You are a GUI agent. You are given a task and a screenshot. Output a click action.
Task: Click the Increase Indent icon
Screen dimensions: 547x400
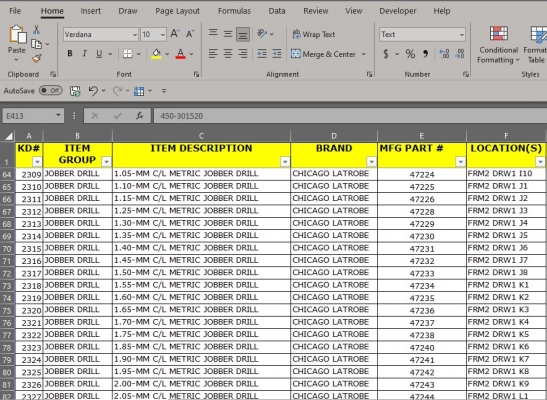277,54
